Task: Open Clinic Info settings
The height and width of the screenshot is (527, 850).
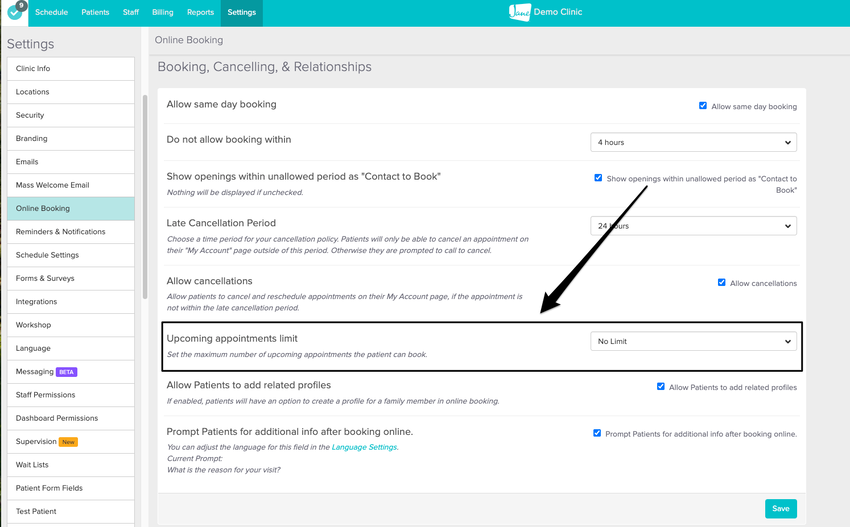Action: (71, 68)
